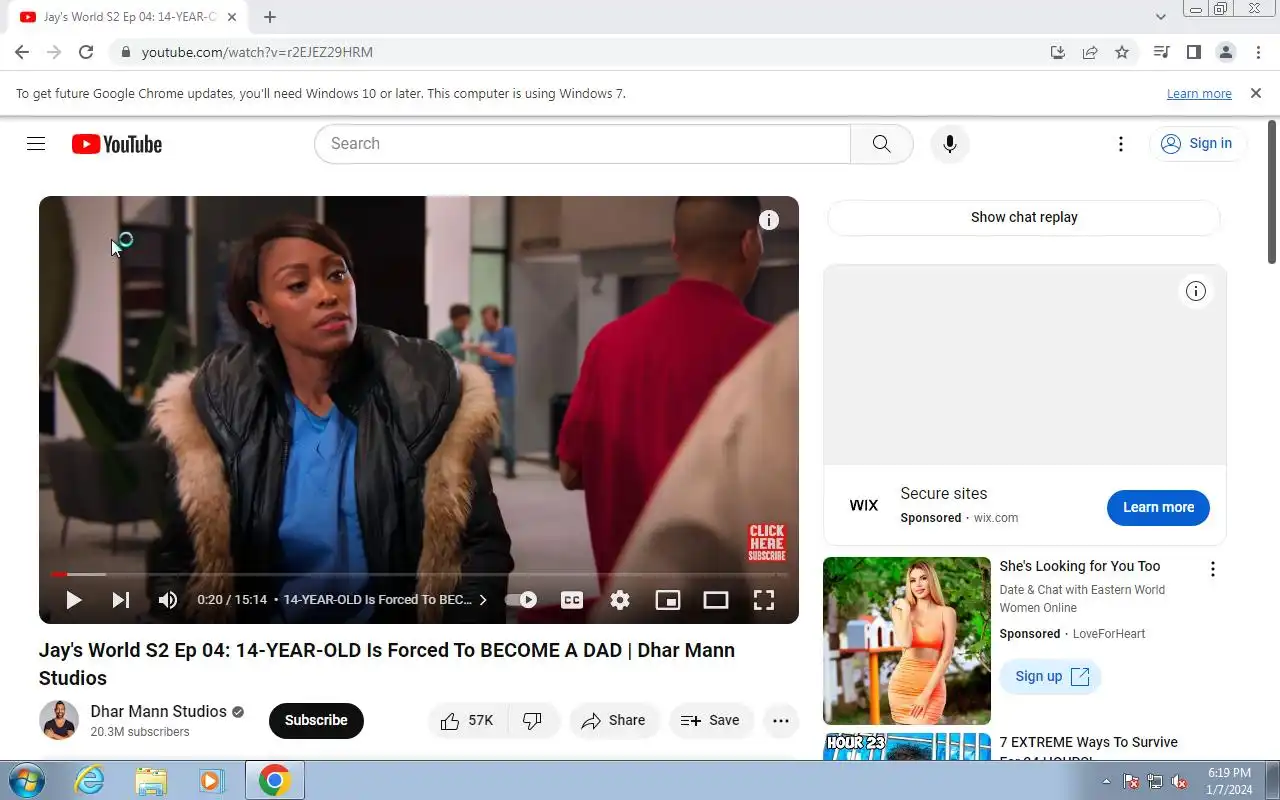This screenshot has height=800, width=1280.
Task: Go to YouTube home via logo
Action: tap(117, 144)
